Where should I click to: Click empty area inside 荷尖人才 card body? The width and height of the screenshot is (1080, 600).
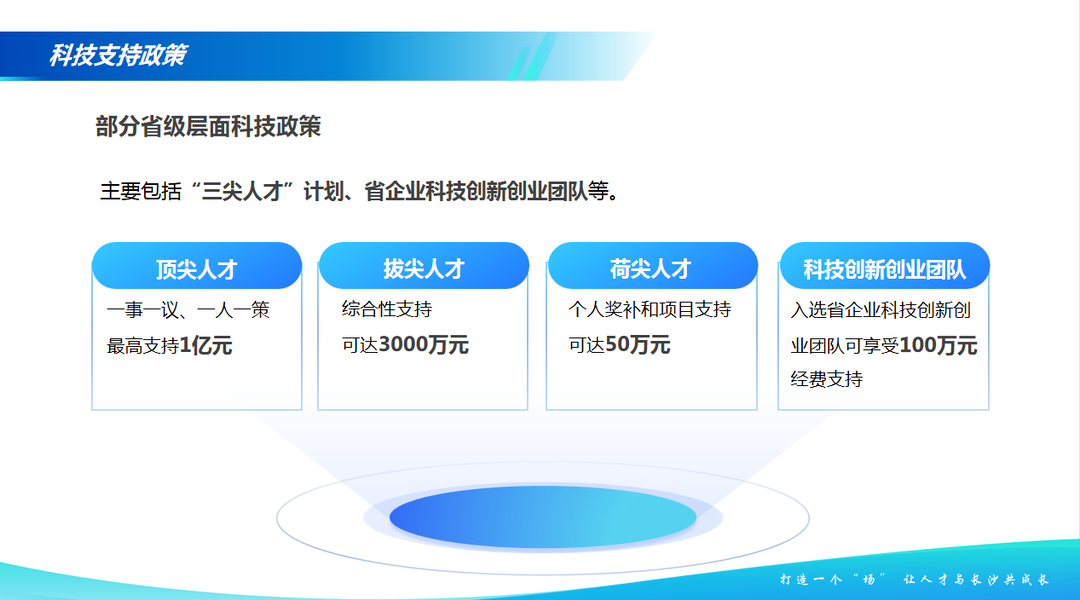point(651,385)
